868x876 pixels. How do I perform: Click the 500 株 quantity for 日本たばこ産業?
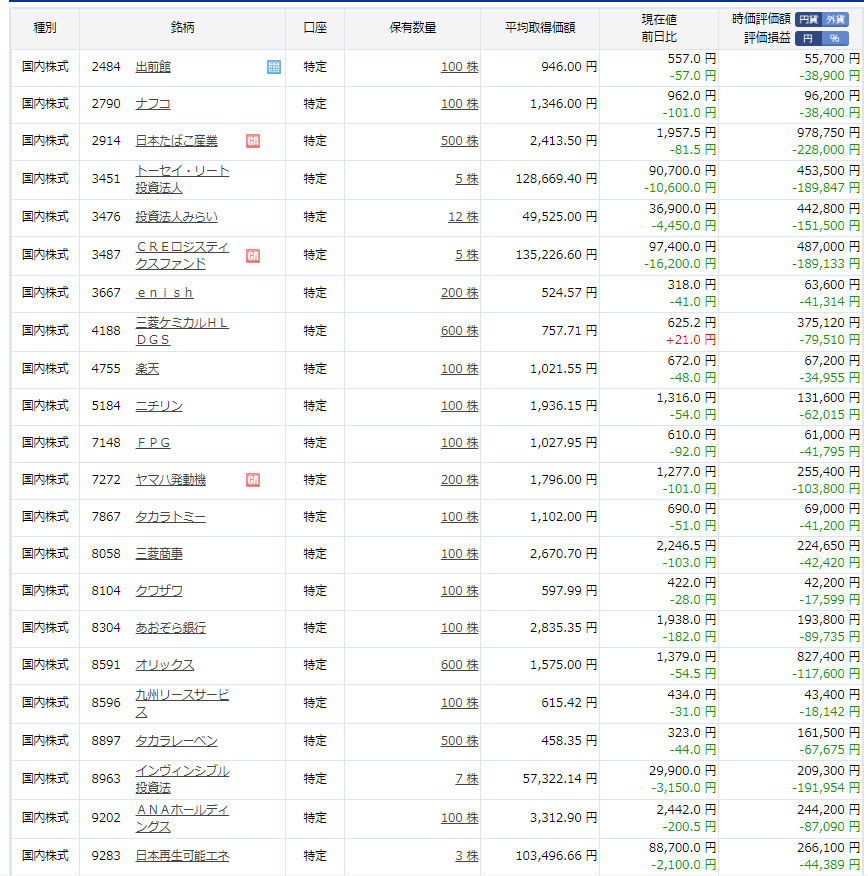point(460,141)
